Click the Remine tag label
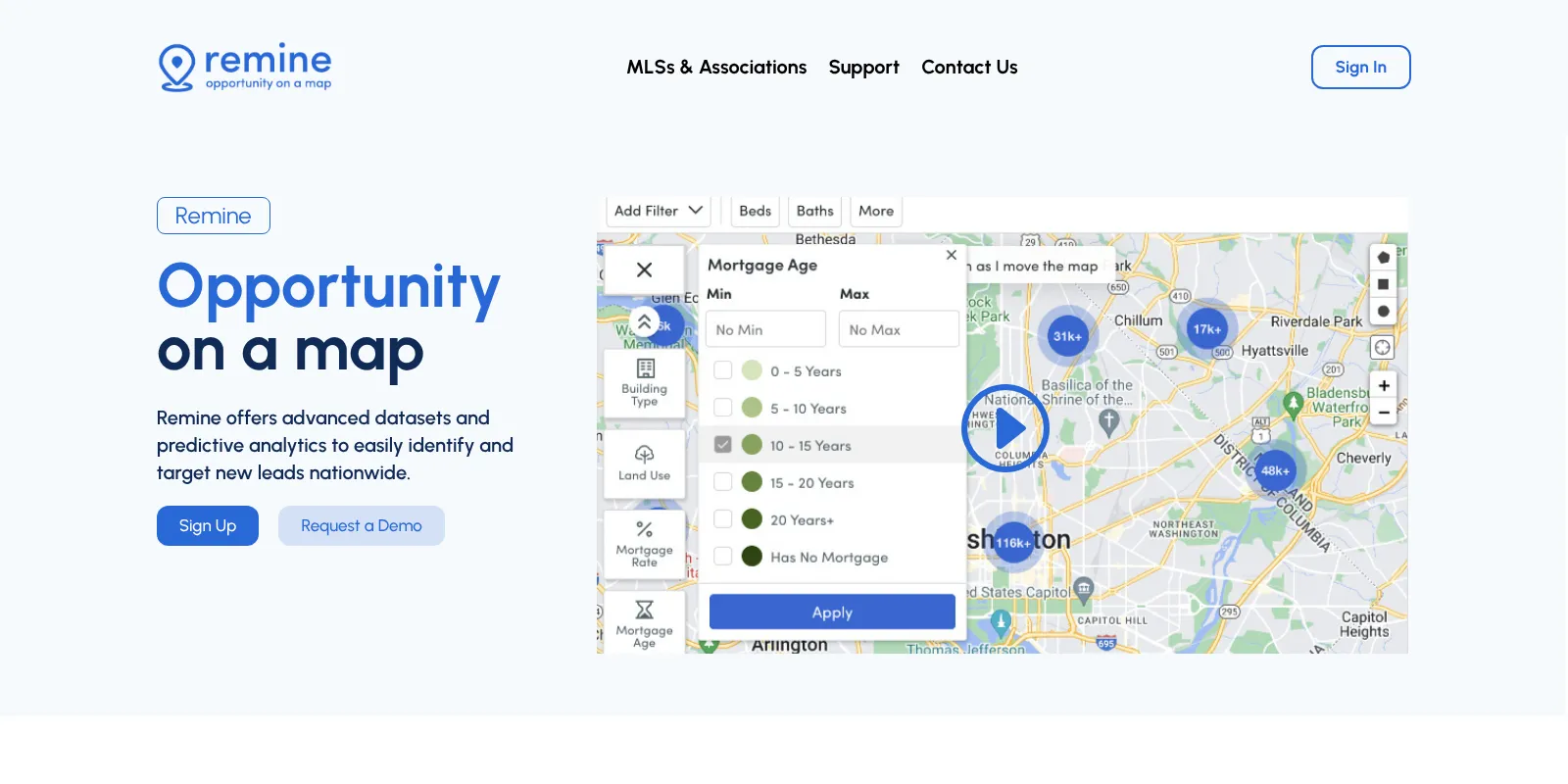Screen dimensions: 1568x784 pyautogui.click(x=214, y=216)
